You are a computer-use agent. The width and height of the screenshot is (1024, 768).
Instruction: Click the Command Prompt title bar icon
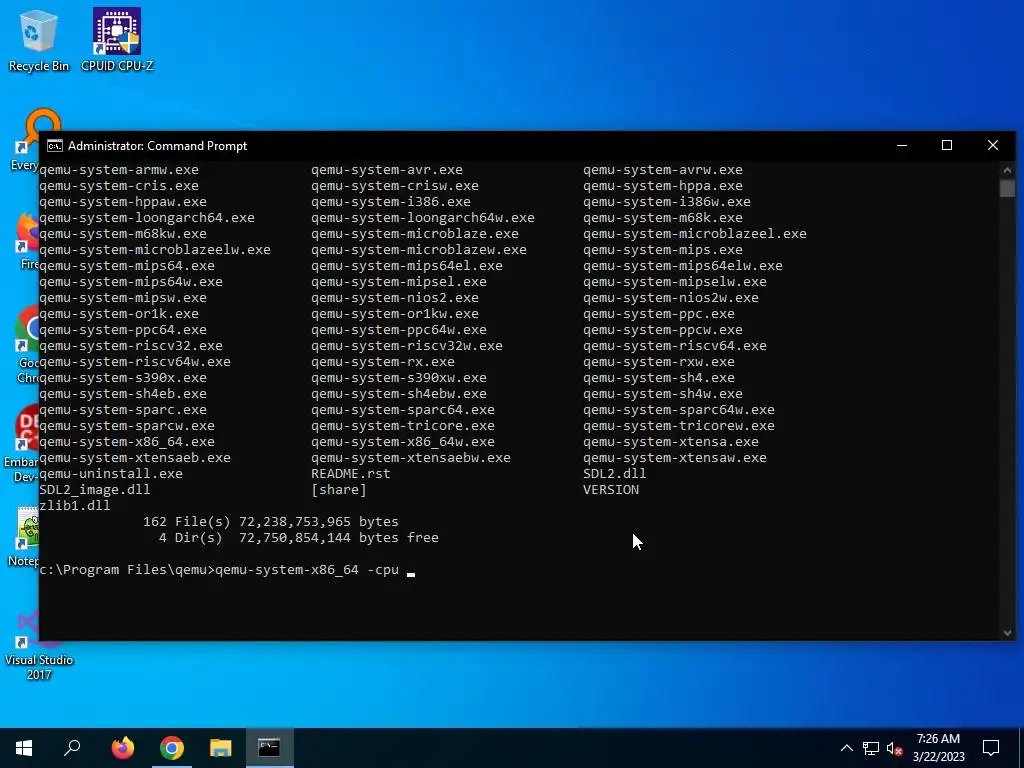coord(55,146)
